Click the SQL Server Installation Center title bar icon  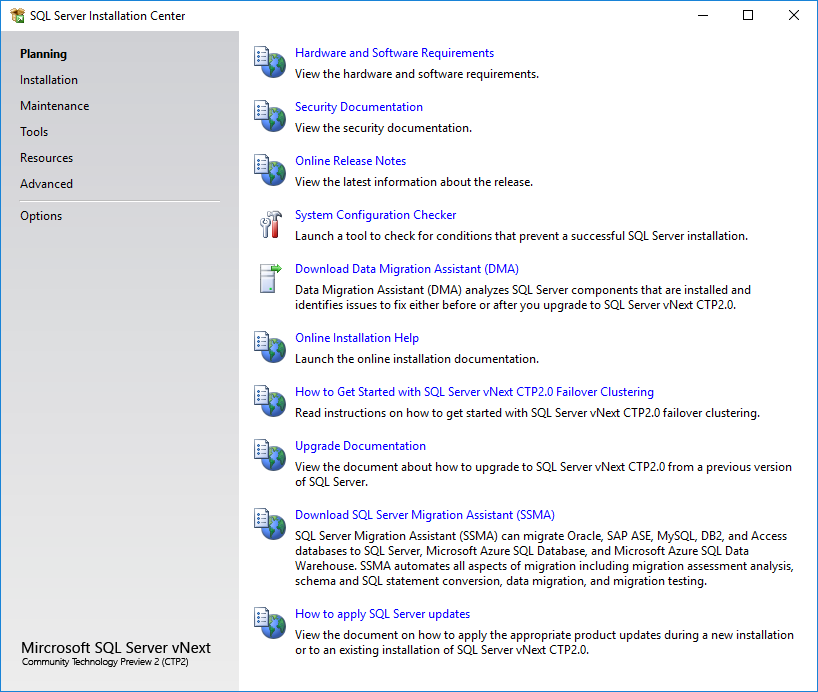[15, 16]
